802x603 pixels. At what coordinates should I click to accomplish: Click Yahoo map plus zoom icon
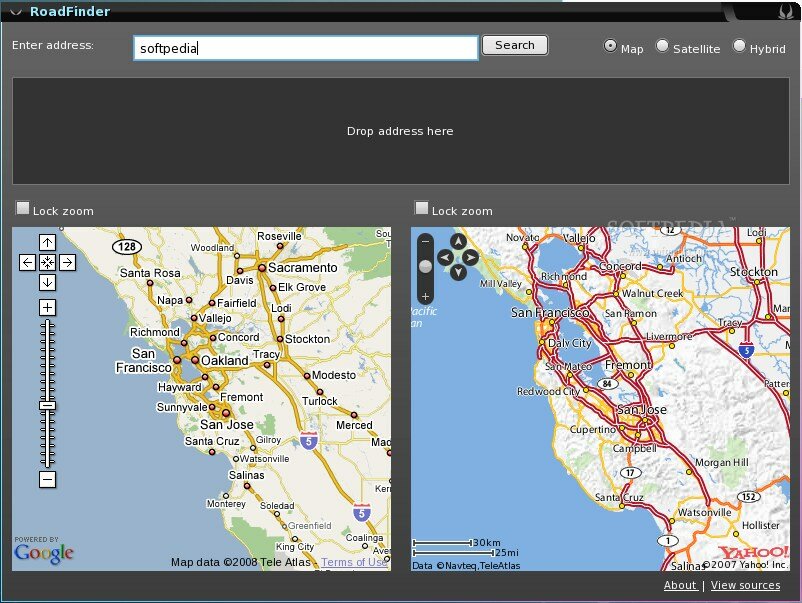425,296
